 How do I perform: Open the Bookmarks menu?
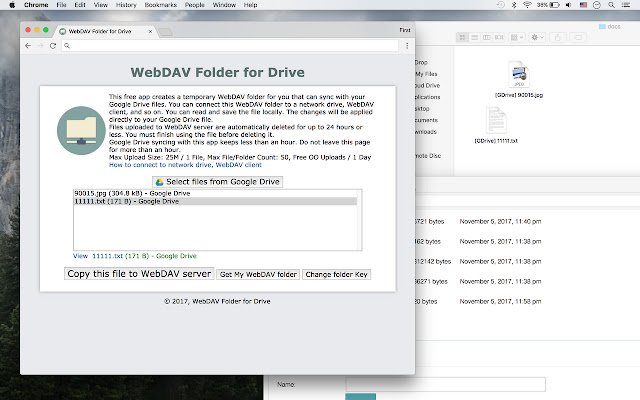click(161, 5)
